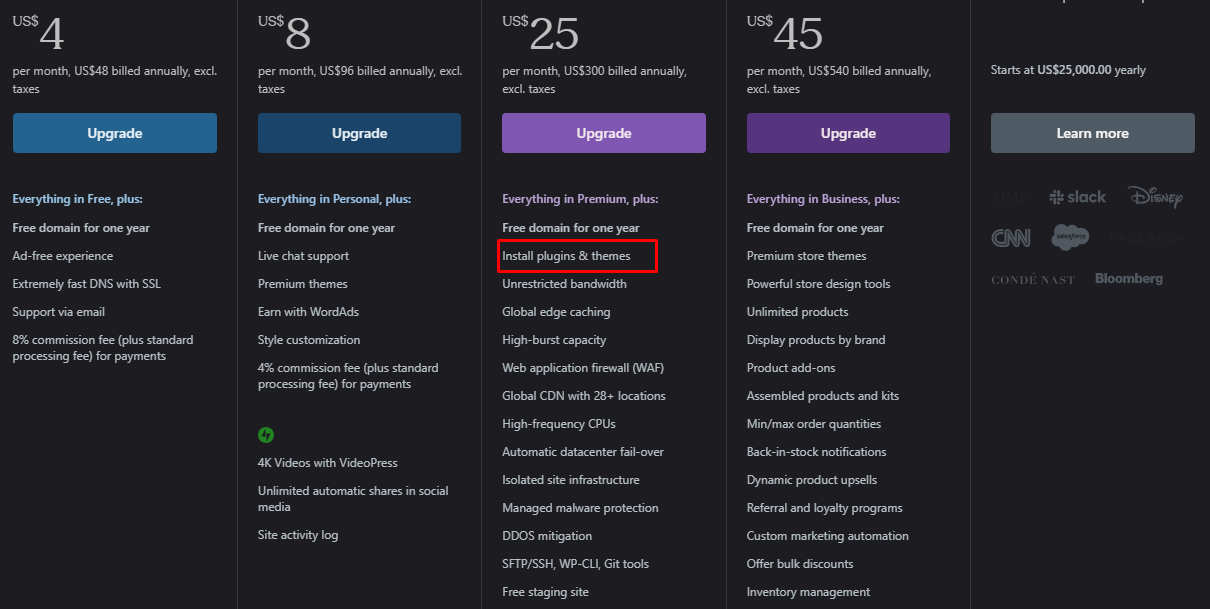This screenshot has width=1210, height=609.
Task: Select the Install plugins & themes feature
Action: click(566, 256)
